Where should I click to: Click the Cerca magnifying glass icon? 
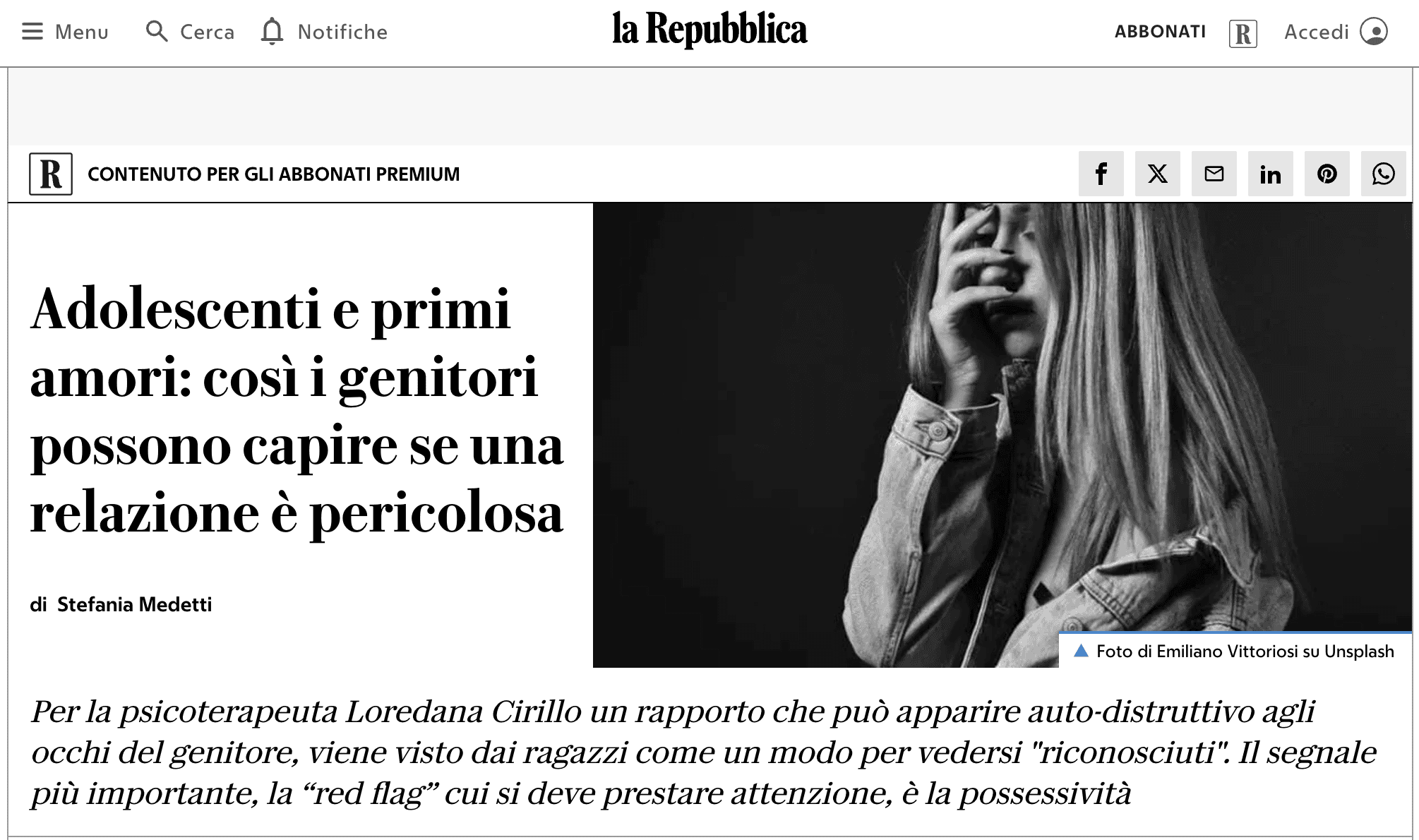pyautogui.click(x=157, y=32)
